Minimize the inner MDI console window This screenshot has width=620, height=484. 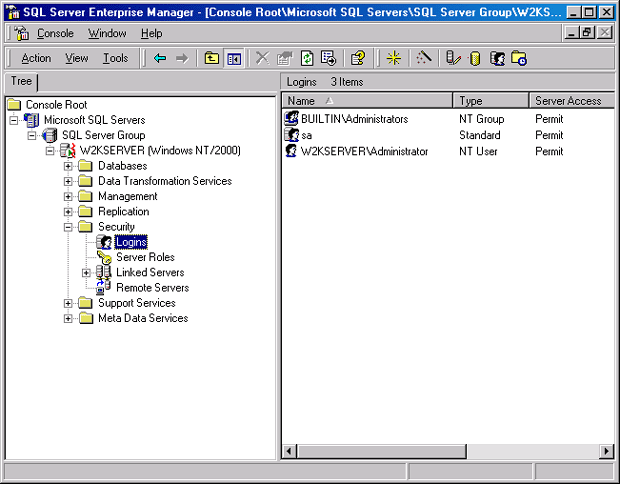pos(571,32)
